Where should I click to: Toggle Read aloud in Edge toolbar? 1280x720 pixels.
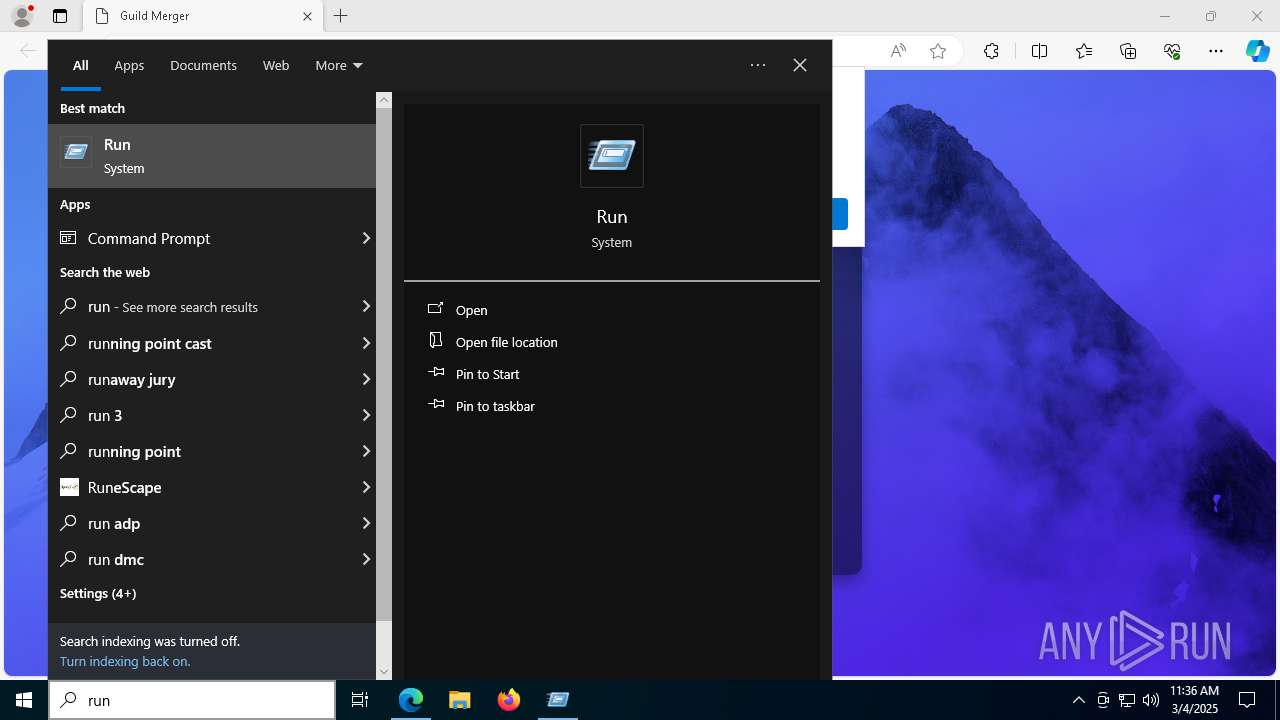(898, 51)
